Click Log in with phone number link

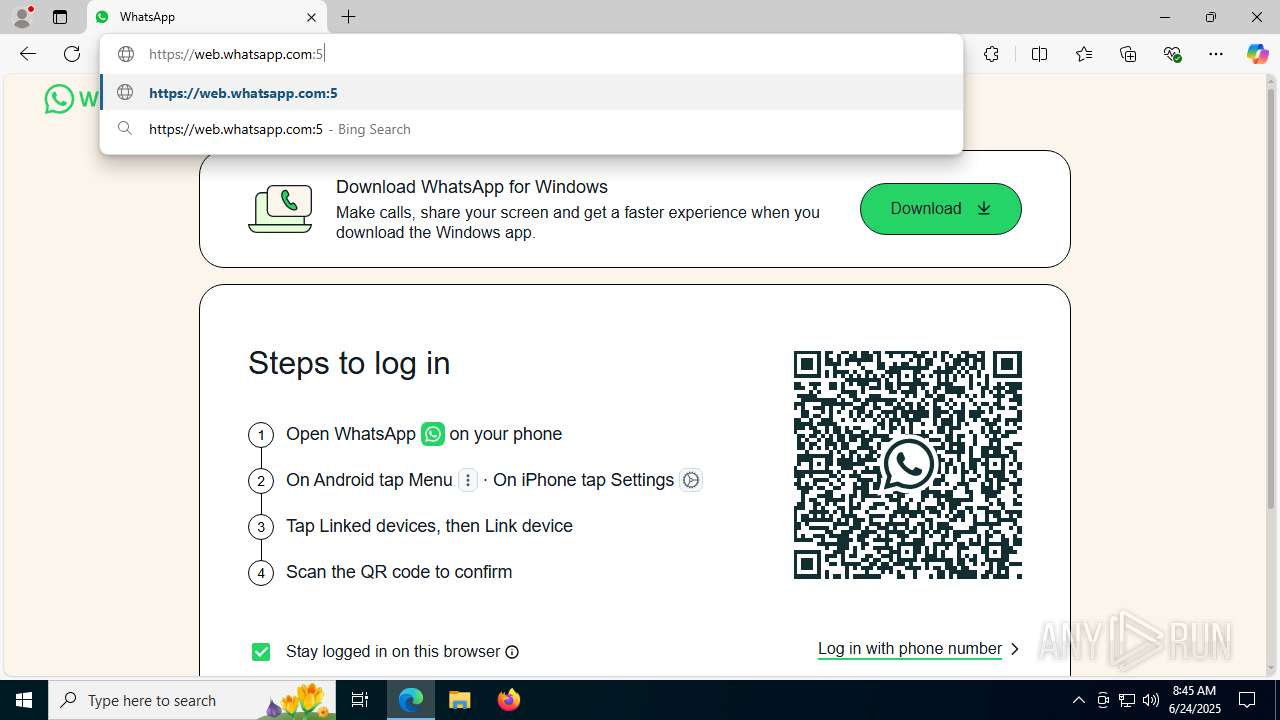click(909, 649)
